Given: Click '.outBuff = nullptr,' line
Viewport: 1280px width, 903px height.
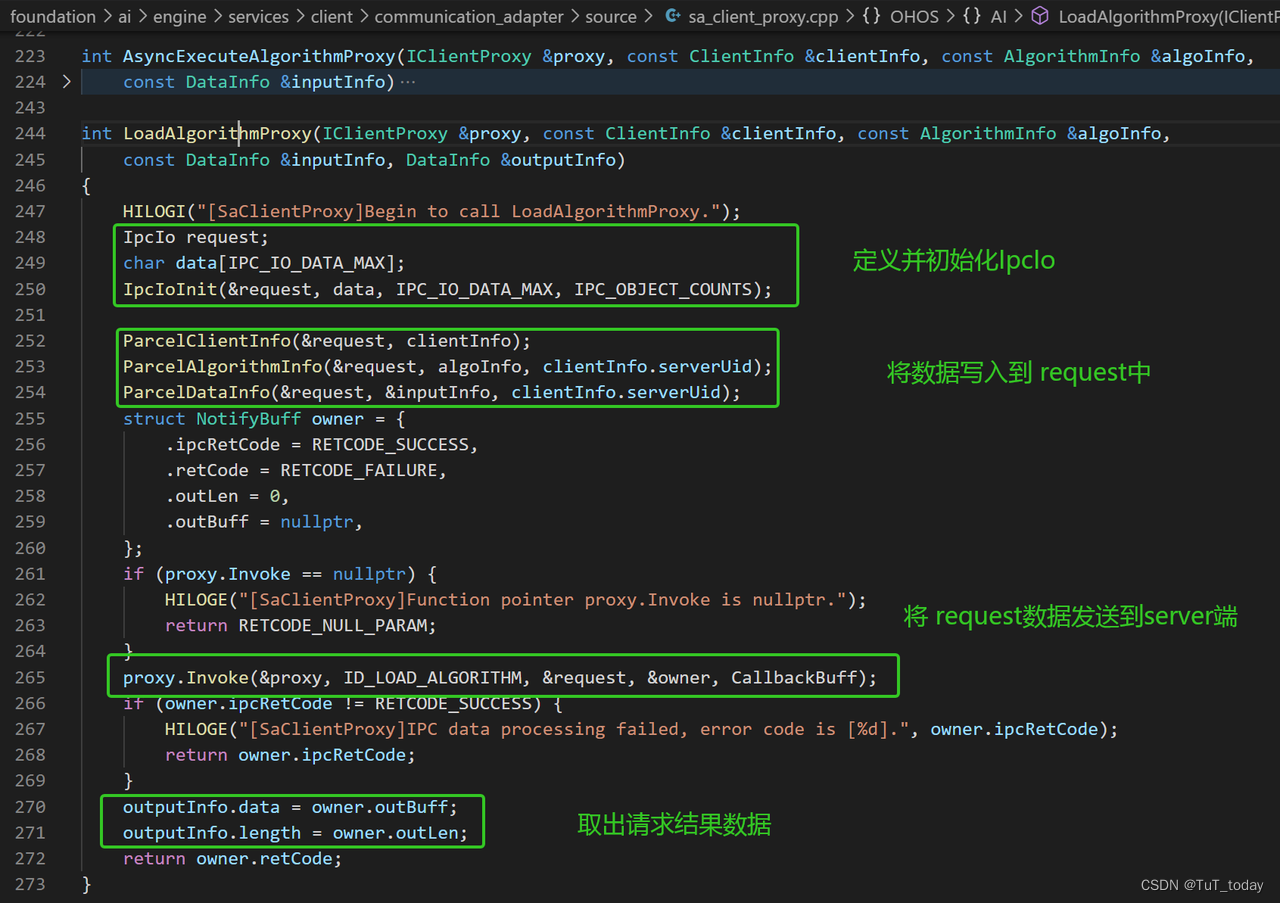Looking at the screenshot, I should pyautogui.click(x=264, y=523).
